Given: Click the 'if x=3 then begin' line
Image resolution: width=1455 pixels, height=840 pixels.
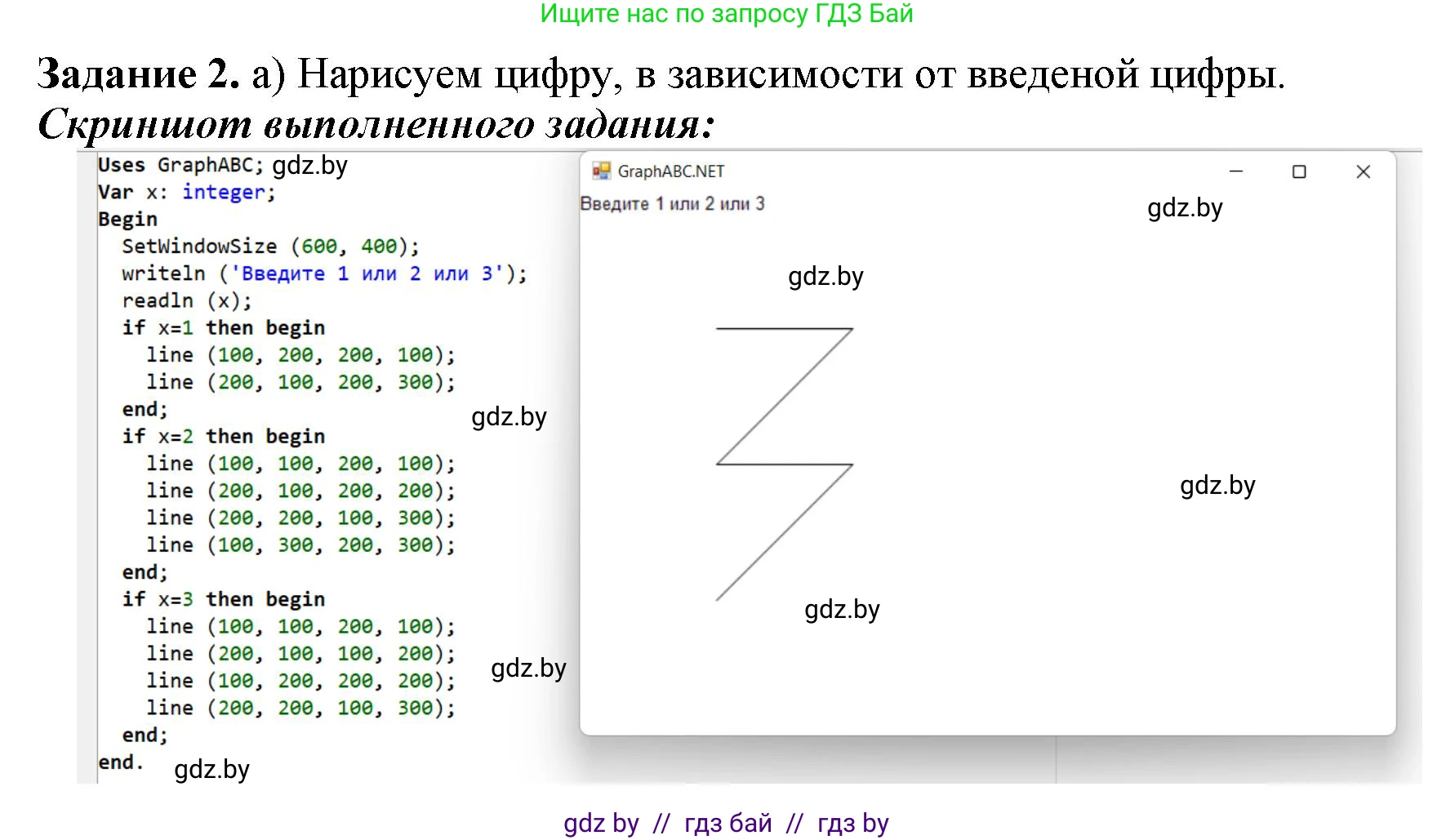Looking at the screenshot, I should (x=223, y=599).
